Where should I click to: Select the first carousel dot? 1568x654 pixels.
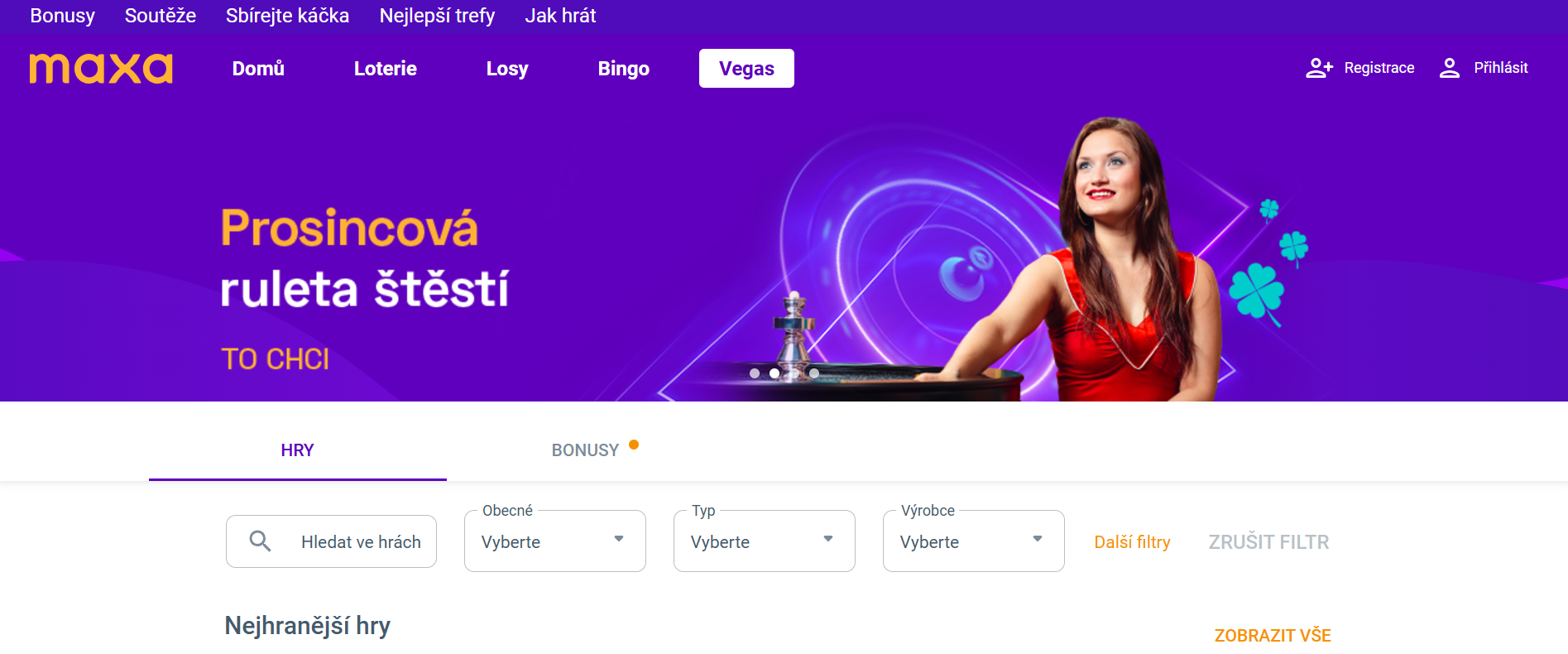click(x=755, y=373)
